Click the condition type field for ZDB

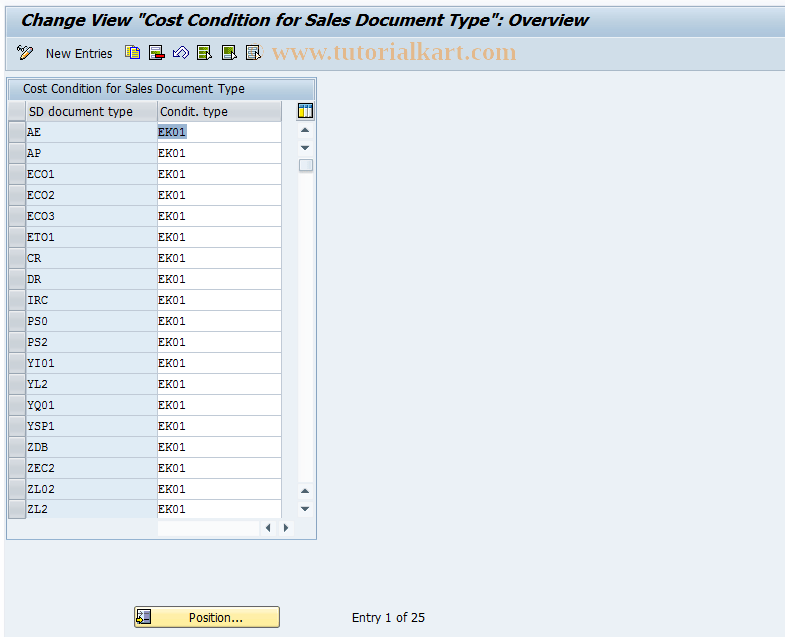pos(219,448)
